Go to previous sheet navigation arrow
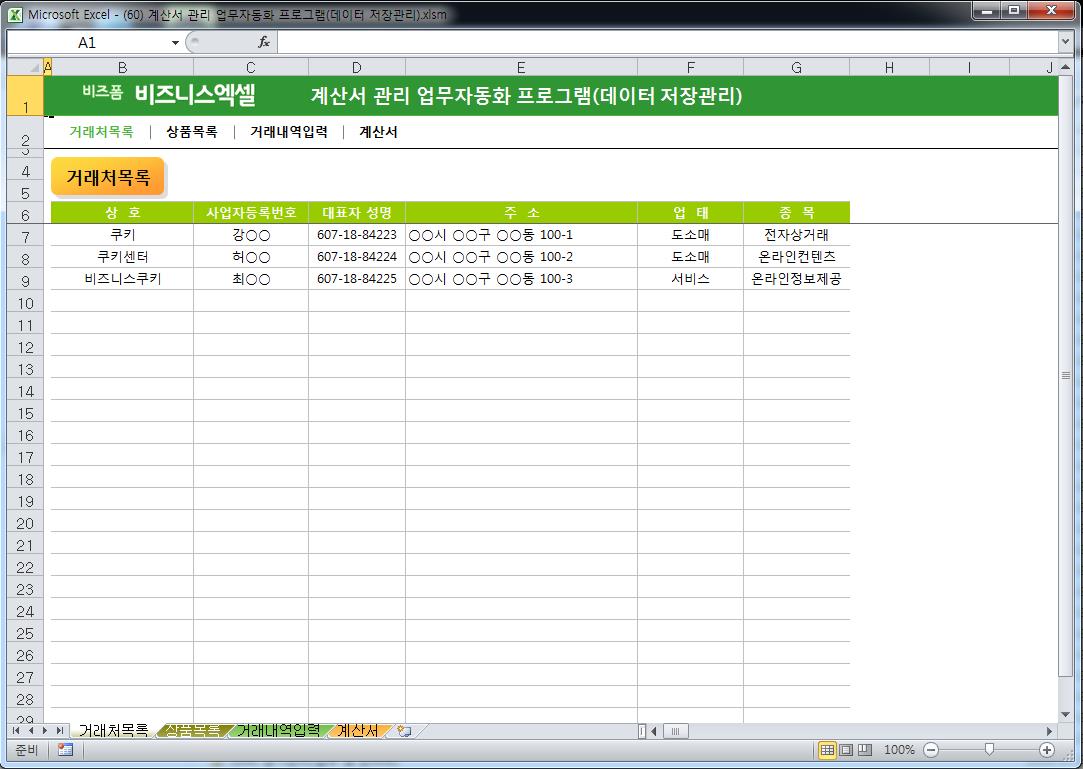Image resolution: width=1083 pixels, height=769 pixels. (30, 730)
